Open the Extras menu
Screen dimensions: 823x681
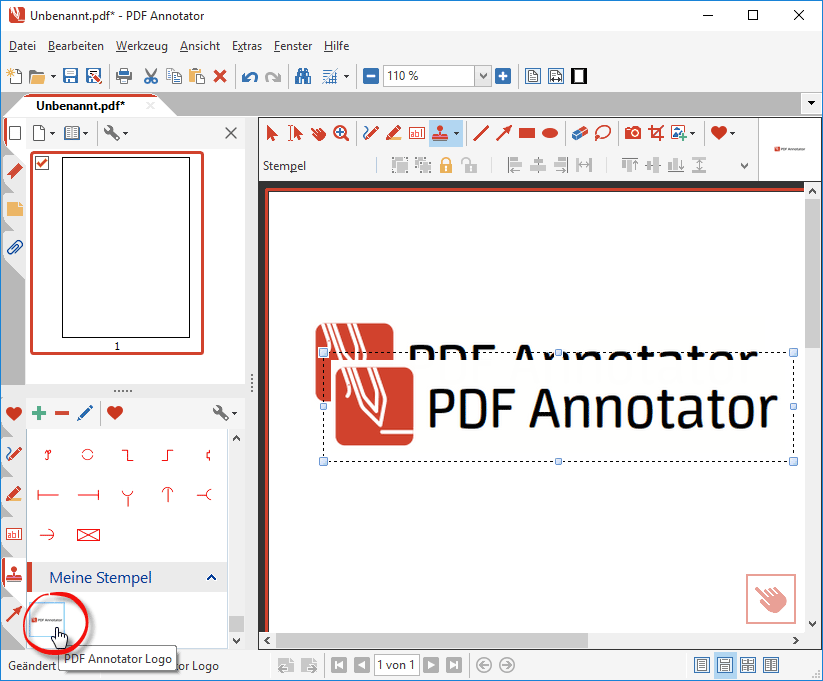coord(247,46)
